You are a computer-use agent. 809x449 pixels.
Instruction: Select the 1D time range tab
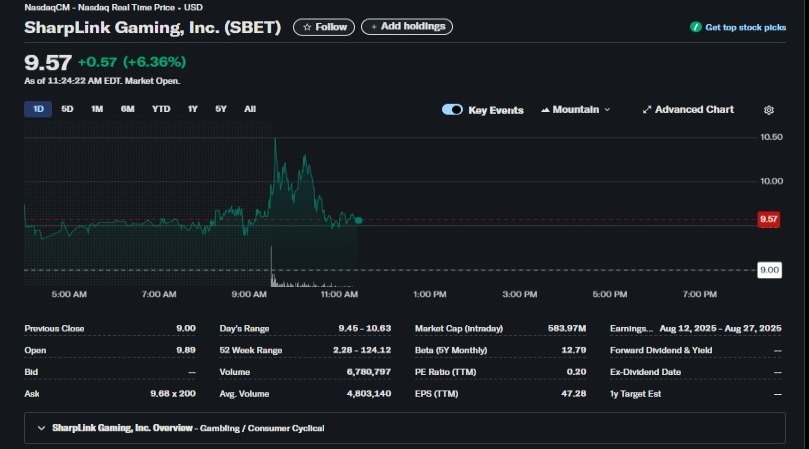pyautogui.click(x=38, y=109)
